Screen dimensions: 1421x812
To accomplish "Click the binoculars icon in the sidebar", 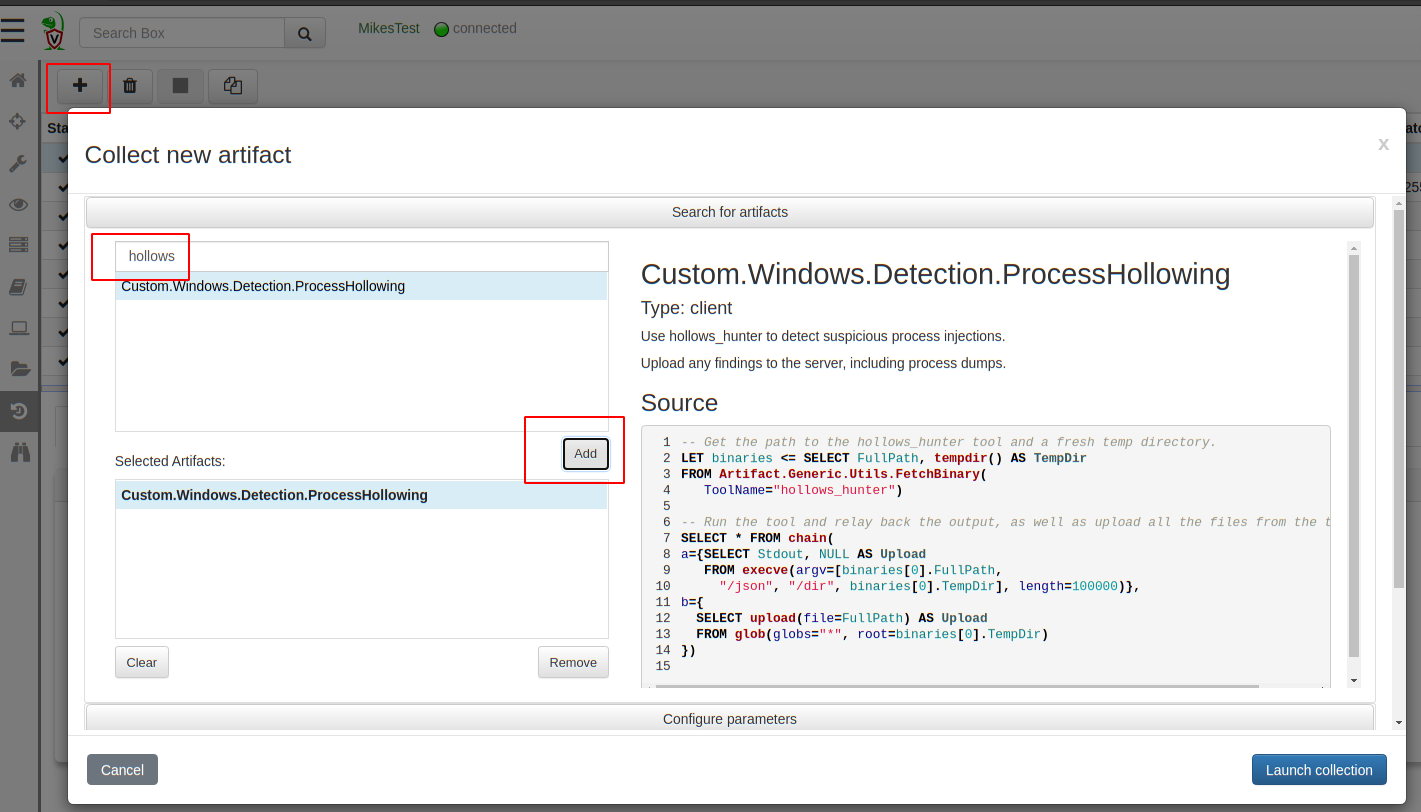I will coord(19,452).
